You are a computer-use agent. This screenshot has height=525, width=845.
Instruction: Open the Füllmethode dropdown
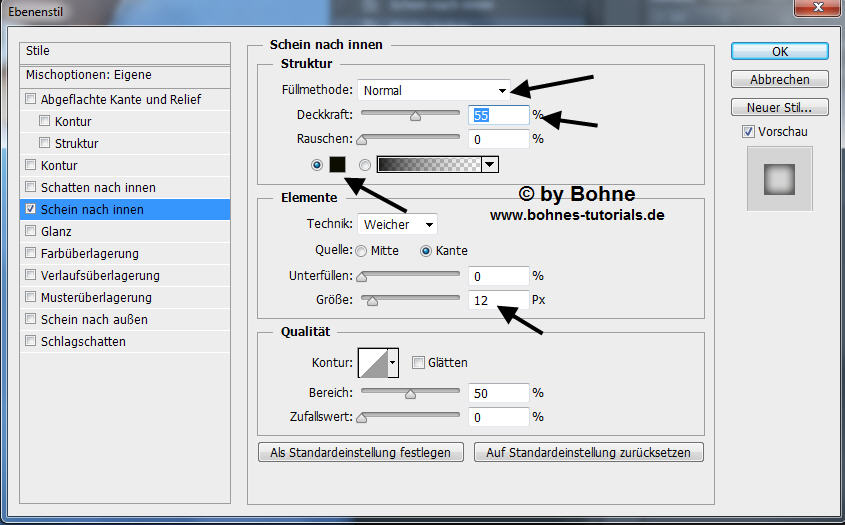tap(433, 90)
